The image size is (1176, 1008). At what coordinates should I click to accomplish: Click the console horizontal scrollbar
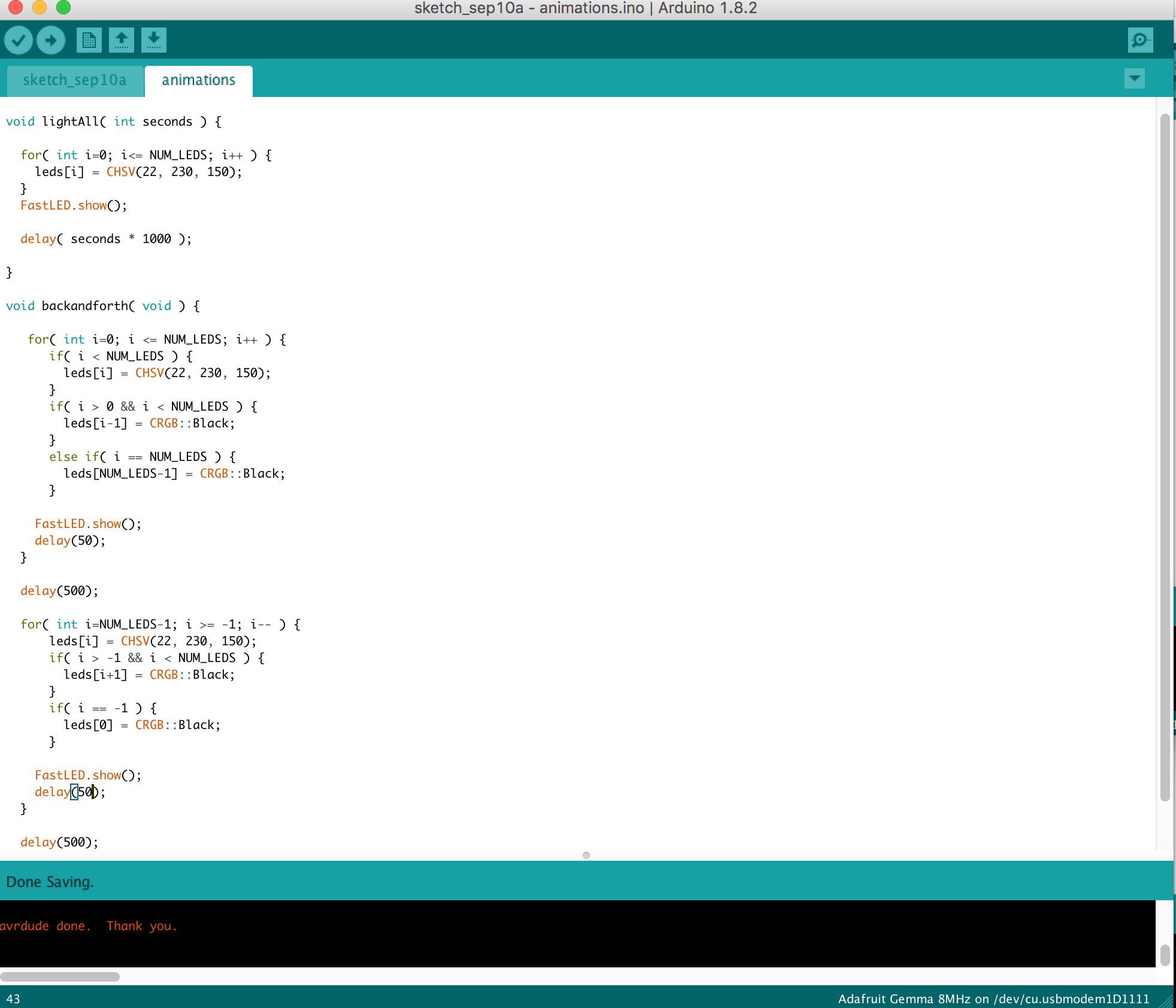point(60,976)
